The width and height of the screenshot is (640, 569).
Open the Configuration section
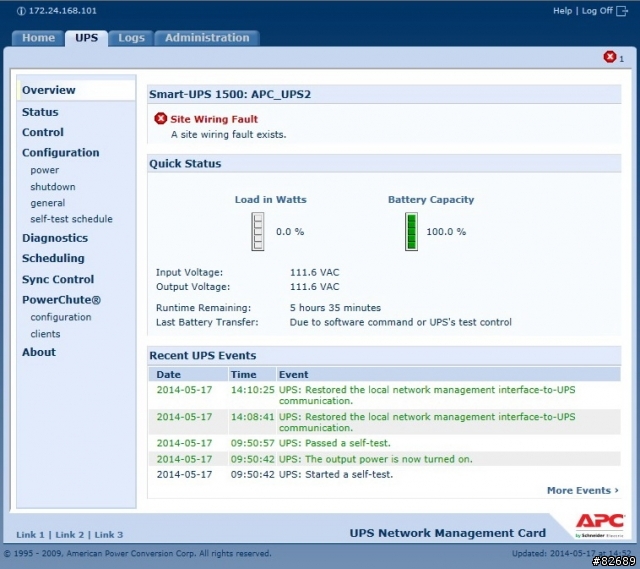[x=60, y=153]
